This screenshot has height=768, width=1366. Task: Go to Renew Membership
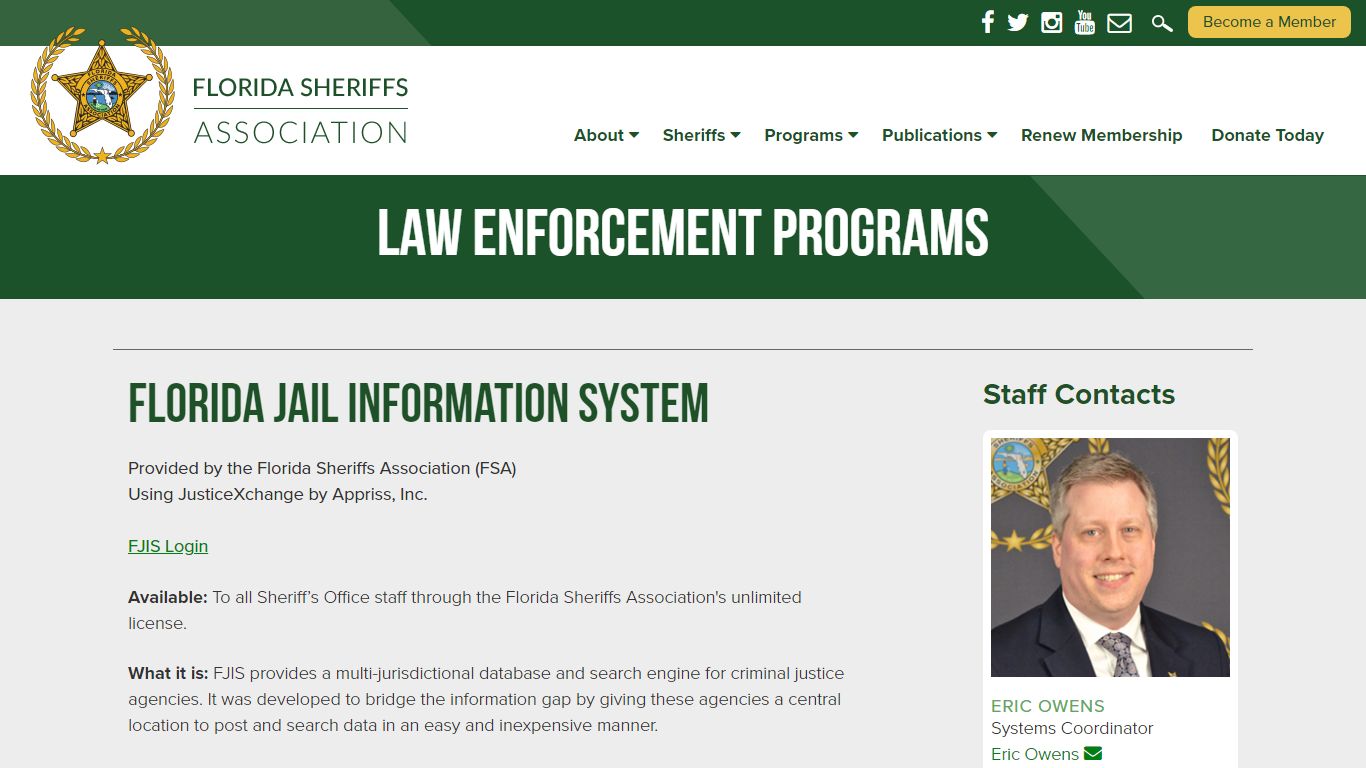[1101, 135]
